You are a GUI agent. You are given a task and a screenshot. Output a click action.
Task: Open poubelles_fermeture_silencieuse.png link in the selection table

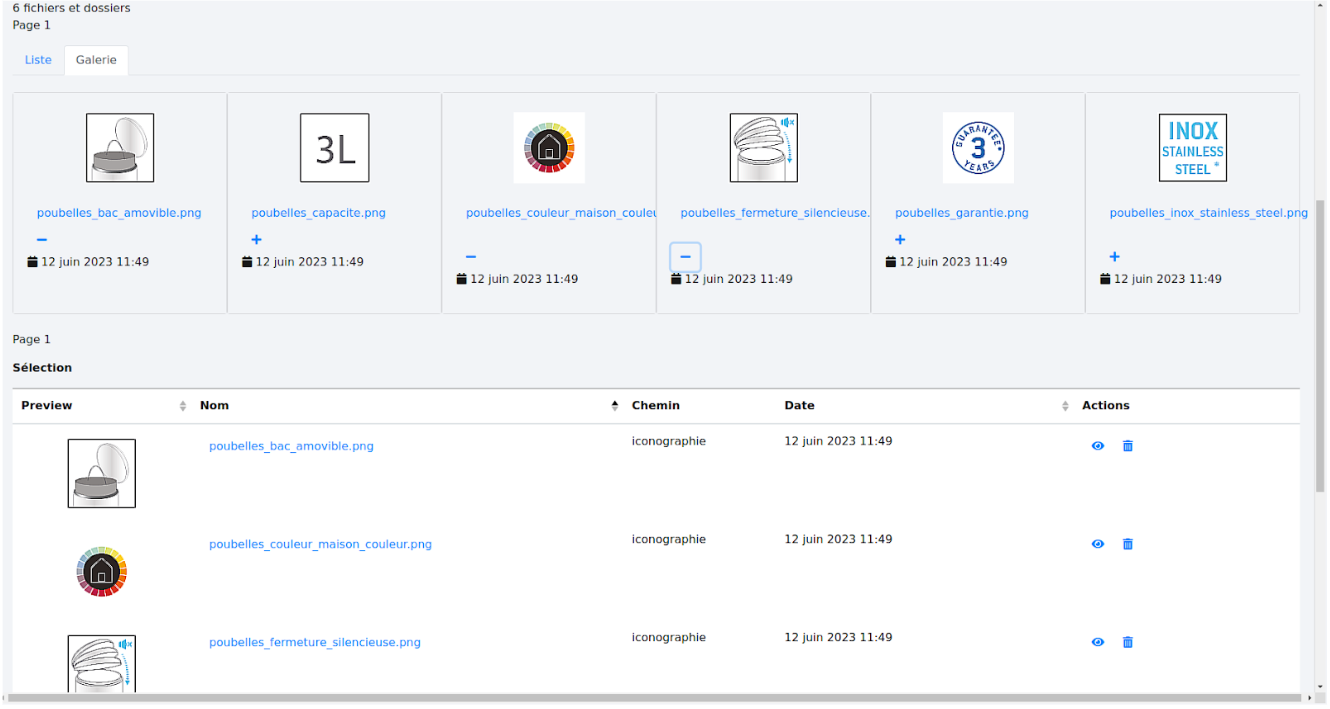[x=314, y=643]
